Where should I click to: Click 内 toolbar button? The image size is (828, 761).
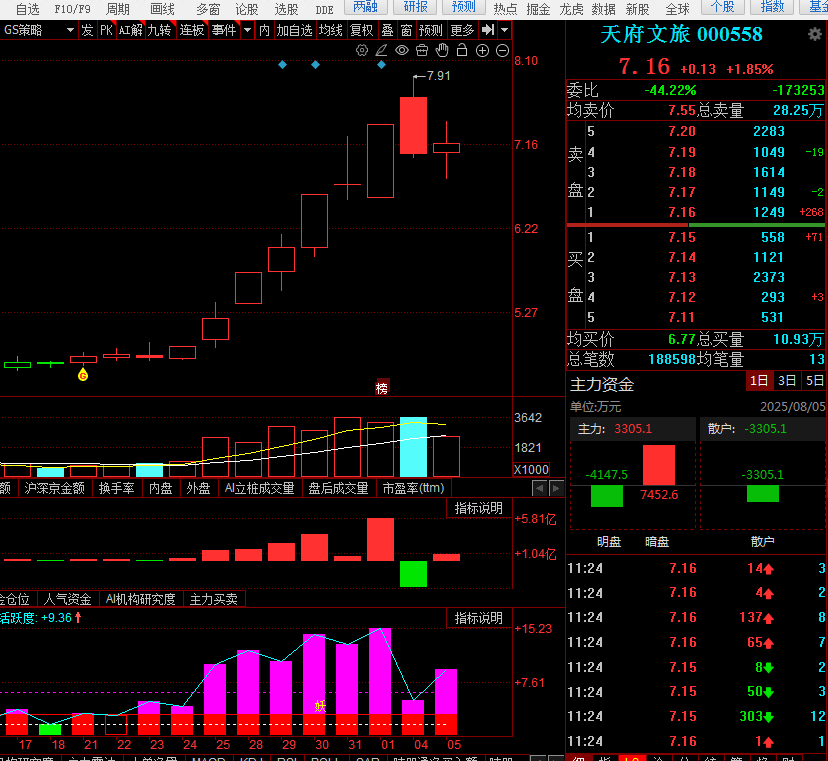click(264, 30)
